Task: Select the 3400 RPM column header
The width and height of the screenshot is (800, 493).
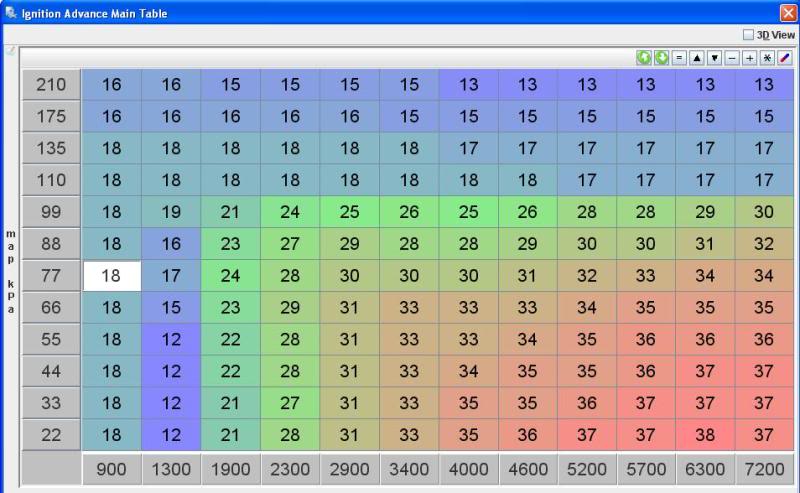Action: pyautogui.click(x=409, y=469)
